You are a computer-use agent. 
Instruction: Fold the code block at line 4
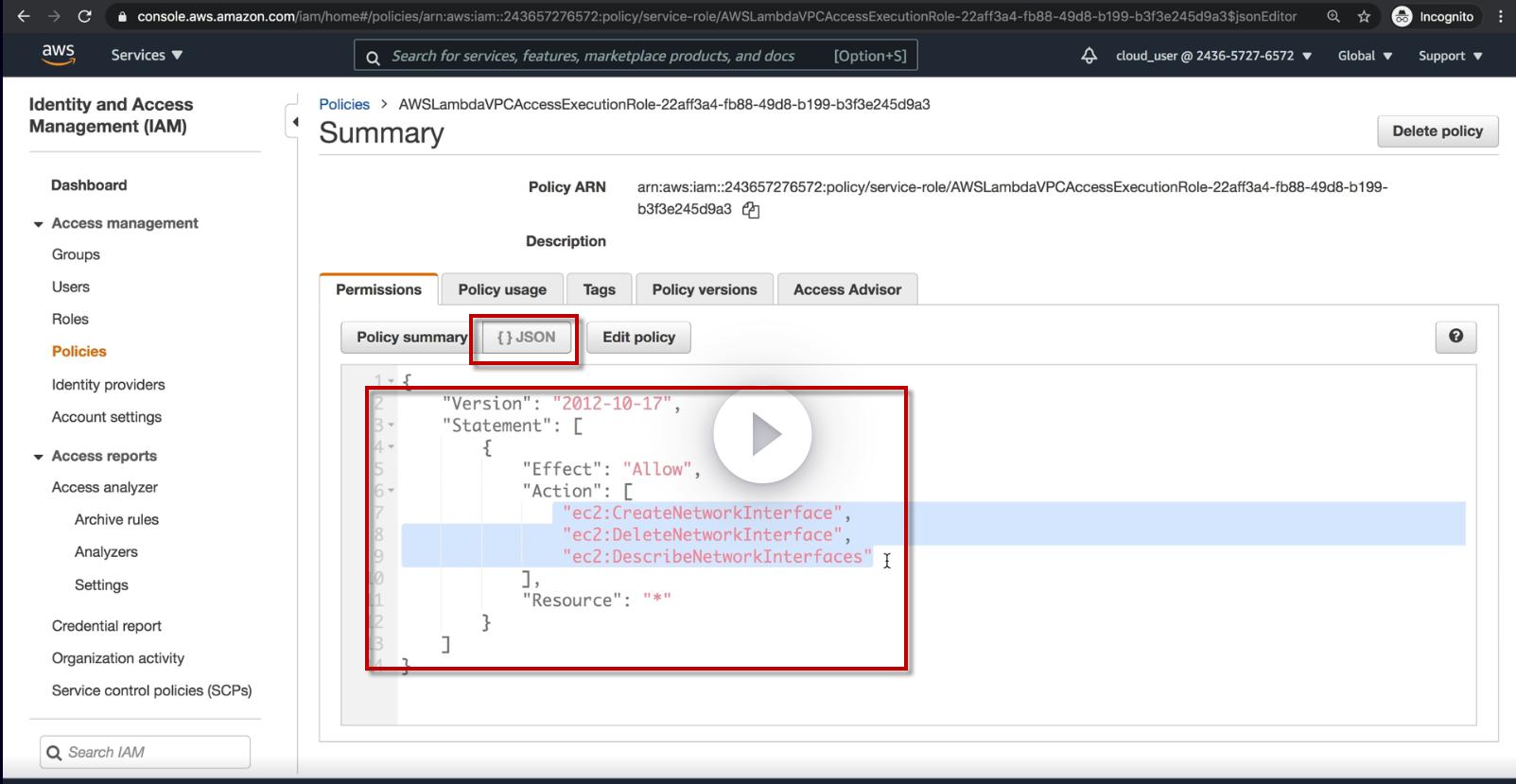tap(391, 447)
